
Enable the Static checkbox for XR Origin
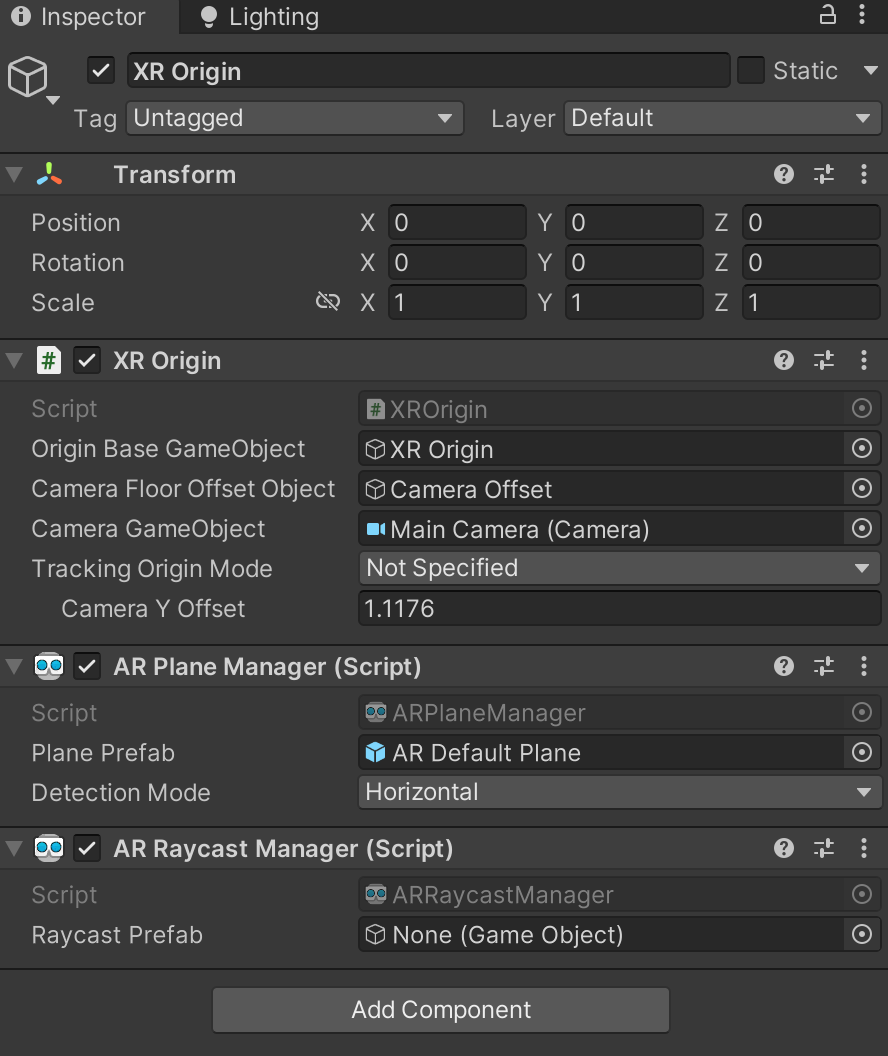coord(749,70)
